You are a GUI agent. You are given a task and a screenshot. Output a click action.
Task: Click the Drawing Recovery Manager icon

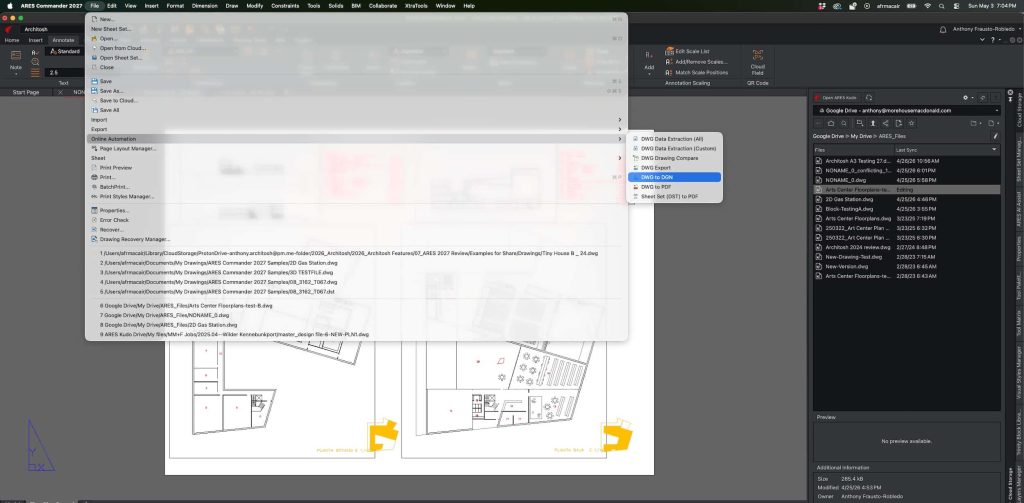tap(95, 239)
